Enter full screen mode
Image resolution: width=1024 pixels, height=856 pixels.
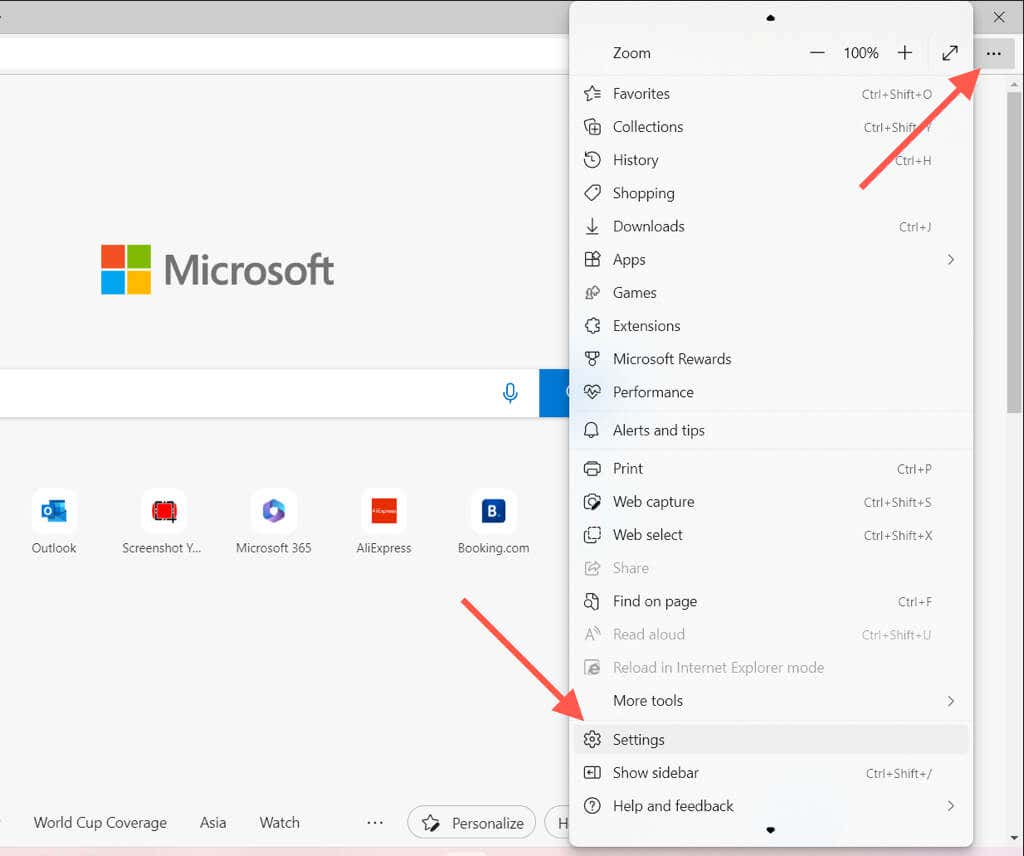point(949,53)
